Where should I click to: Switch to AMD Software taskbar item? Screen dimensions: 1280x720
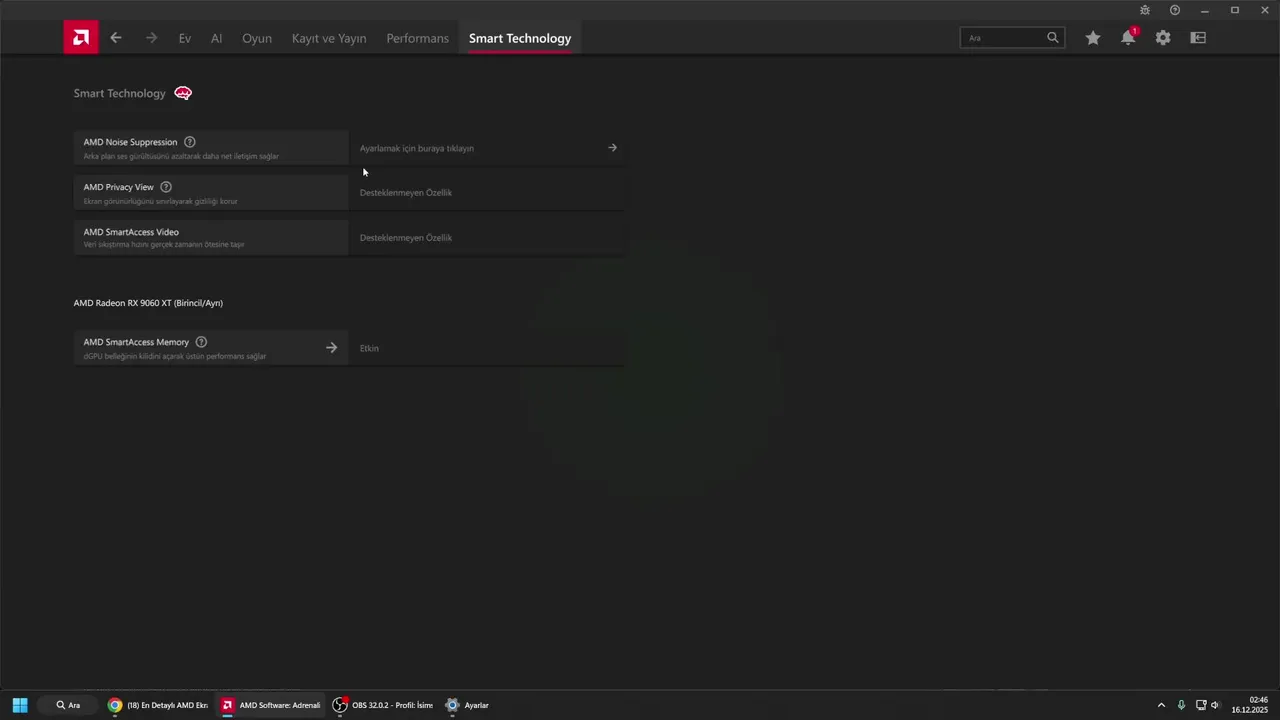click(271, 705)
